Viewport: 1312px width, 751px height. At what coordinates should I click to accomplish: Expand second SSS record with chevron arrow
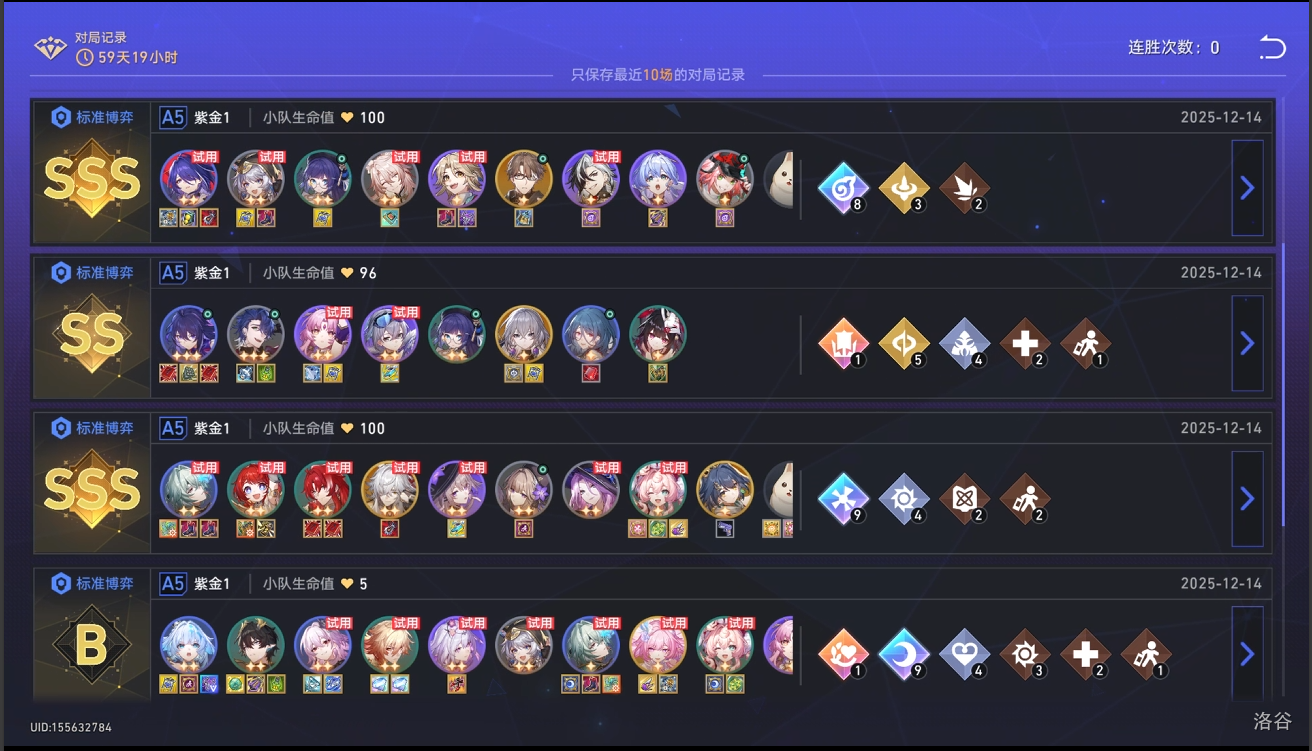pyautogui.click(x=1247, y=498)
